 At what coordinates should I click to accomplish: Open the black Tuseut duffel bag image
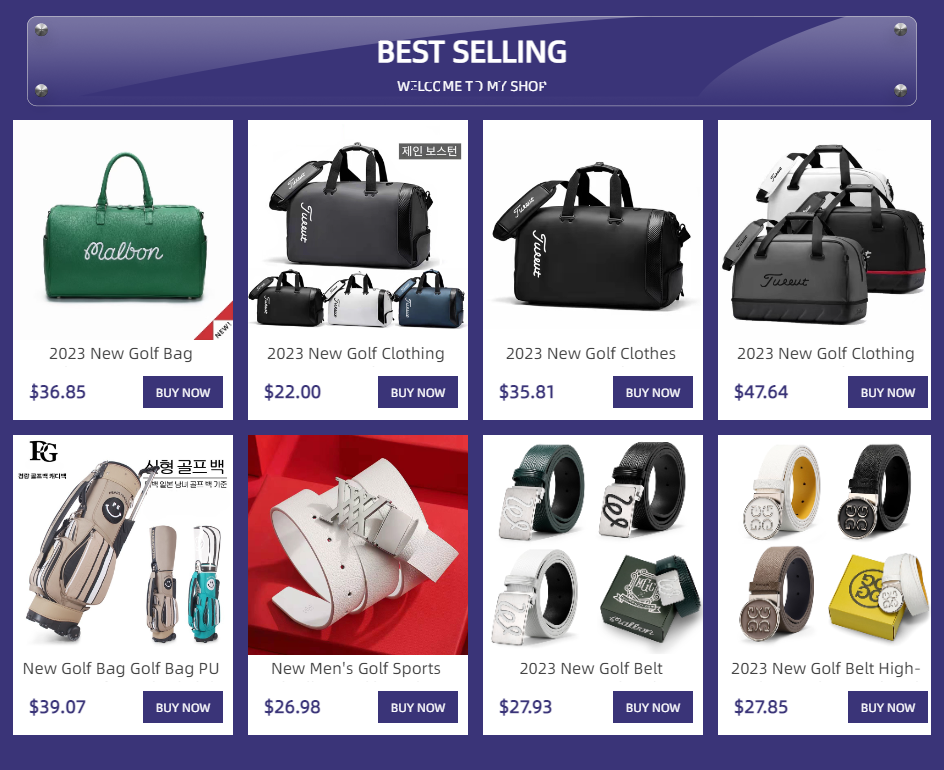pyautogui.click(x=592, y=230)
